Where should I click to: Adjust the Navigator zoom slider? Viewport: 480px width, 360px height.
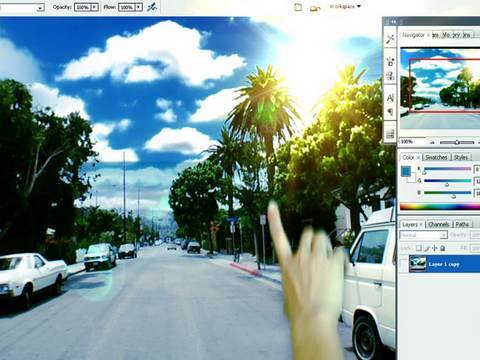457,142
